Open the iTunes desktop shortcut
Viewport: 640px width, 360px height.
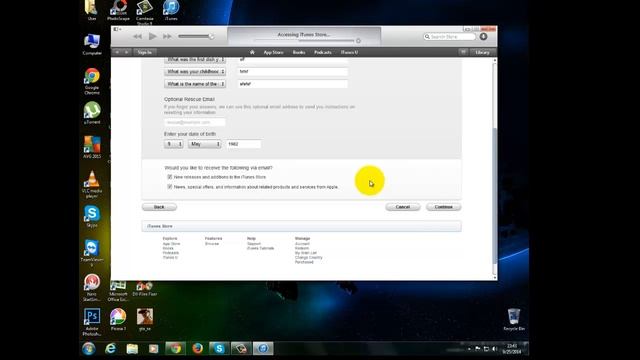pyautogui.click(x=171, y=10)
